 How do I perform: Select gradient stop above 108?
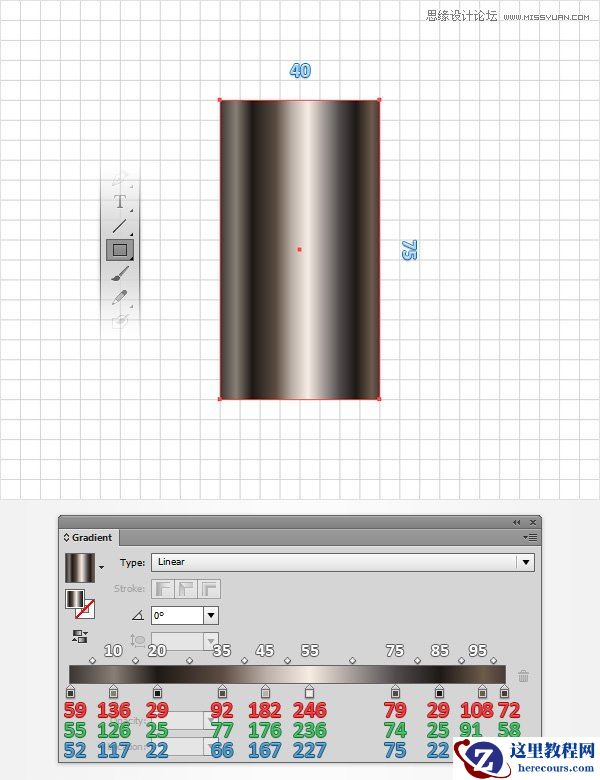coord(482,691)
